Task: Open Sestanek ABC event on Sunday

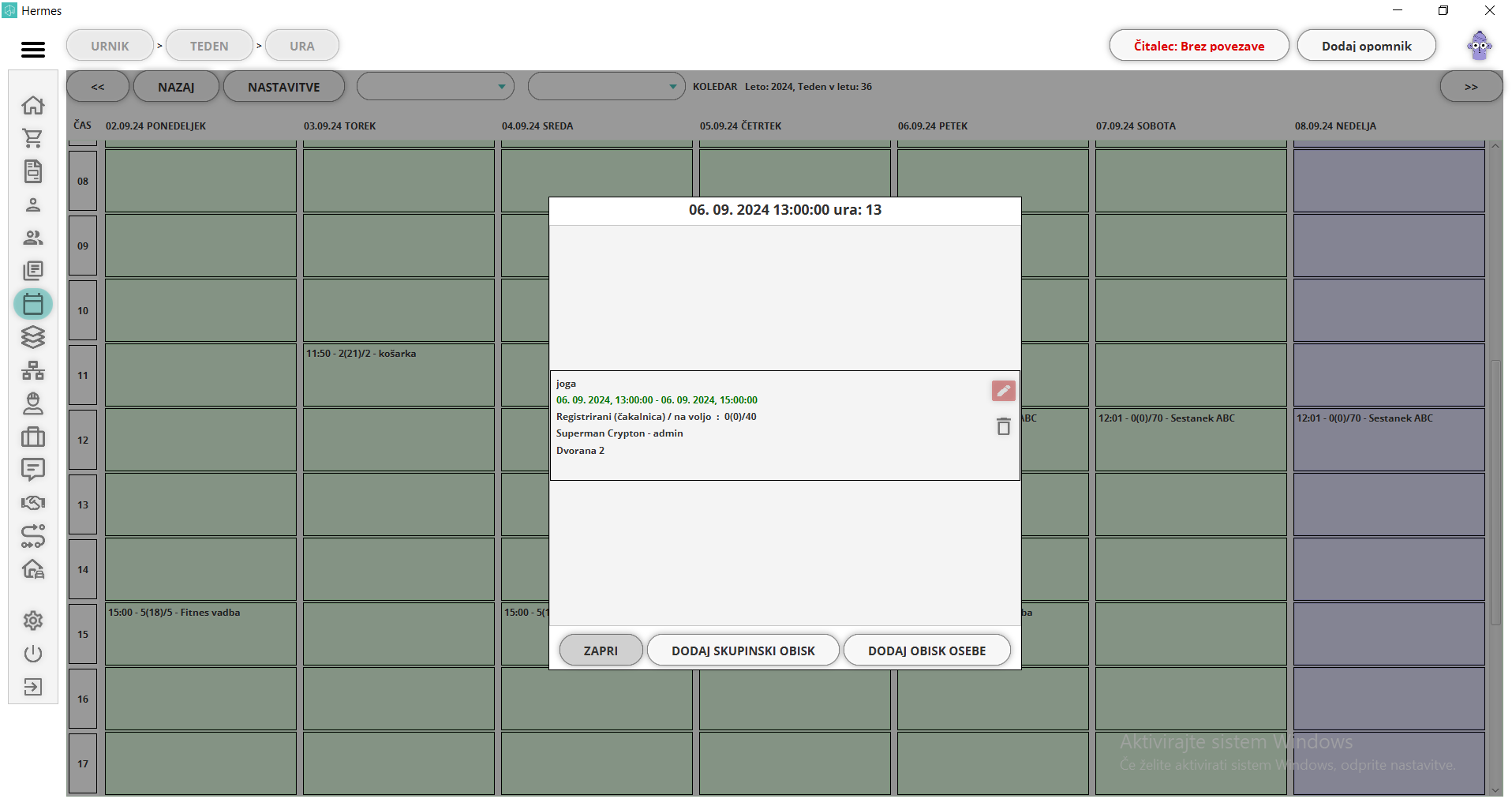Action: click(1364, 418)
